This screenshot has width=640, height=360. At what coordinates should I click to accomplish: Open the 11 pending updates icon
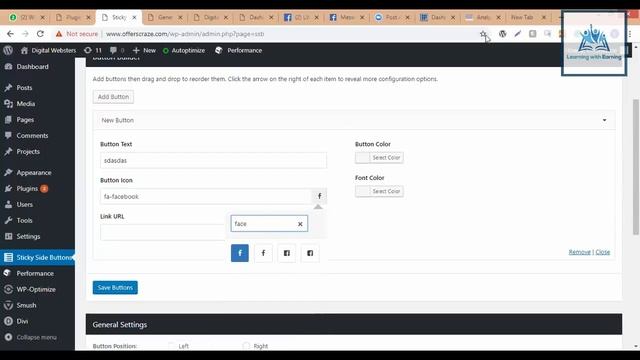[x=93, y=50]
